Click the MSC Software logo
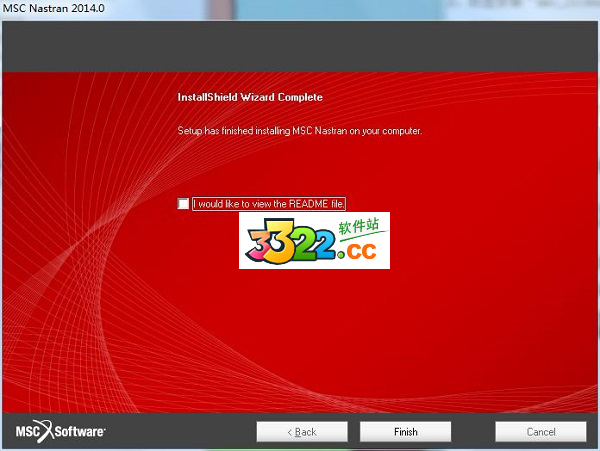 [x=60, y=431]
